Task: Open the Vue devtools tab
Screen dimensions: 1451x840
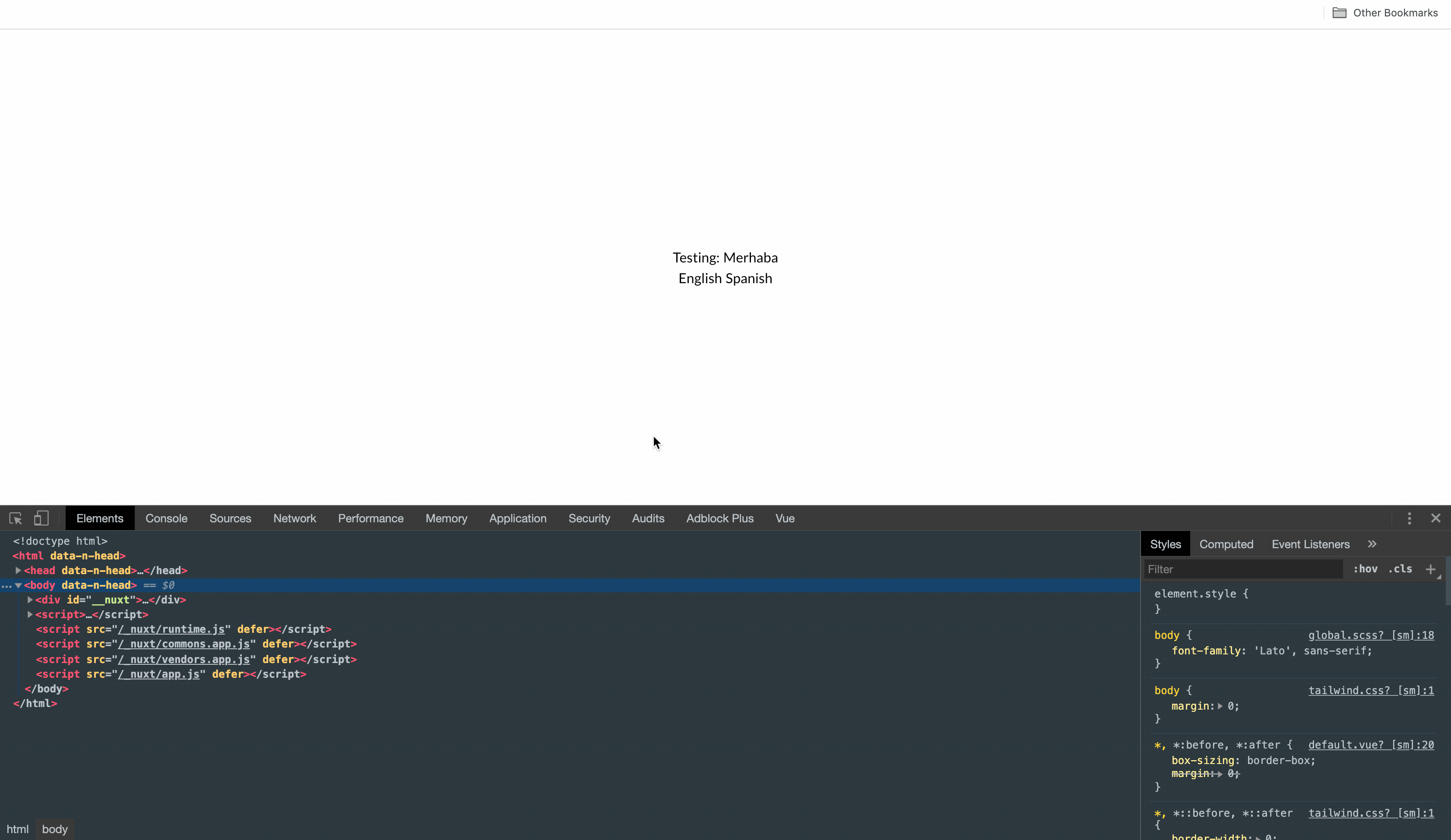Action: pos(785,518)
